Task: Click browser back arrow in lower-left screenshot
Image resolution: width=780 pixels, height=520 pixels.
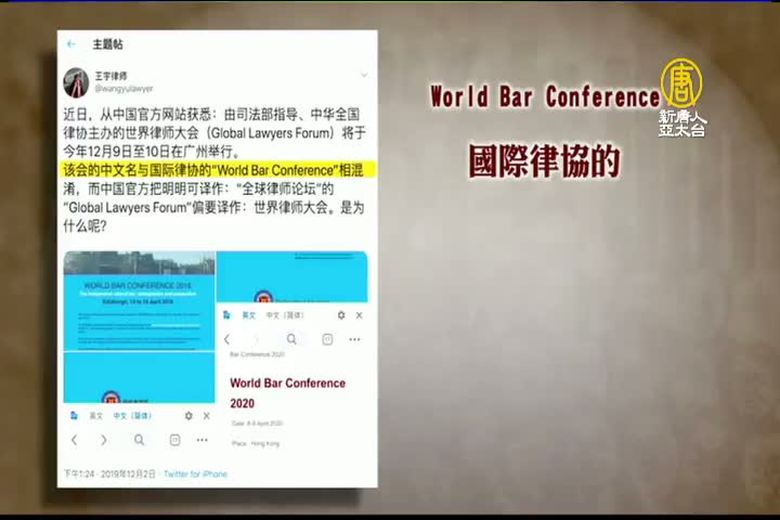Action: (x=75, y=440)
